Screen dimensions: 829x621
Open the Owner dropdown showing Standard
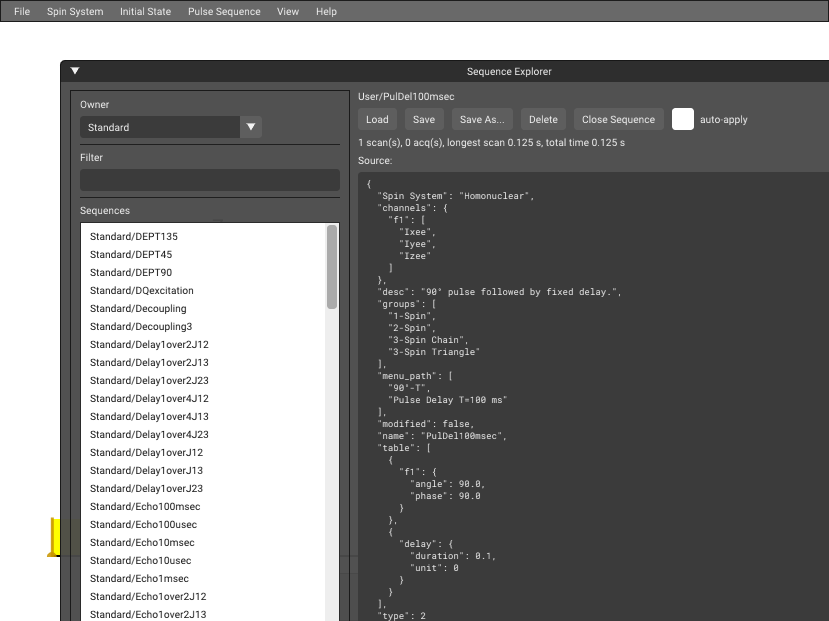[x=171, y=127]
